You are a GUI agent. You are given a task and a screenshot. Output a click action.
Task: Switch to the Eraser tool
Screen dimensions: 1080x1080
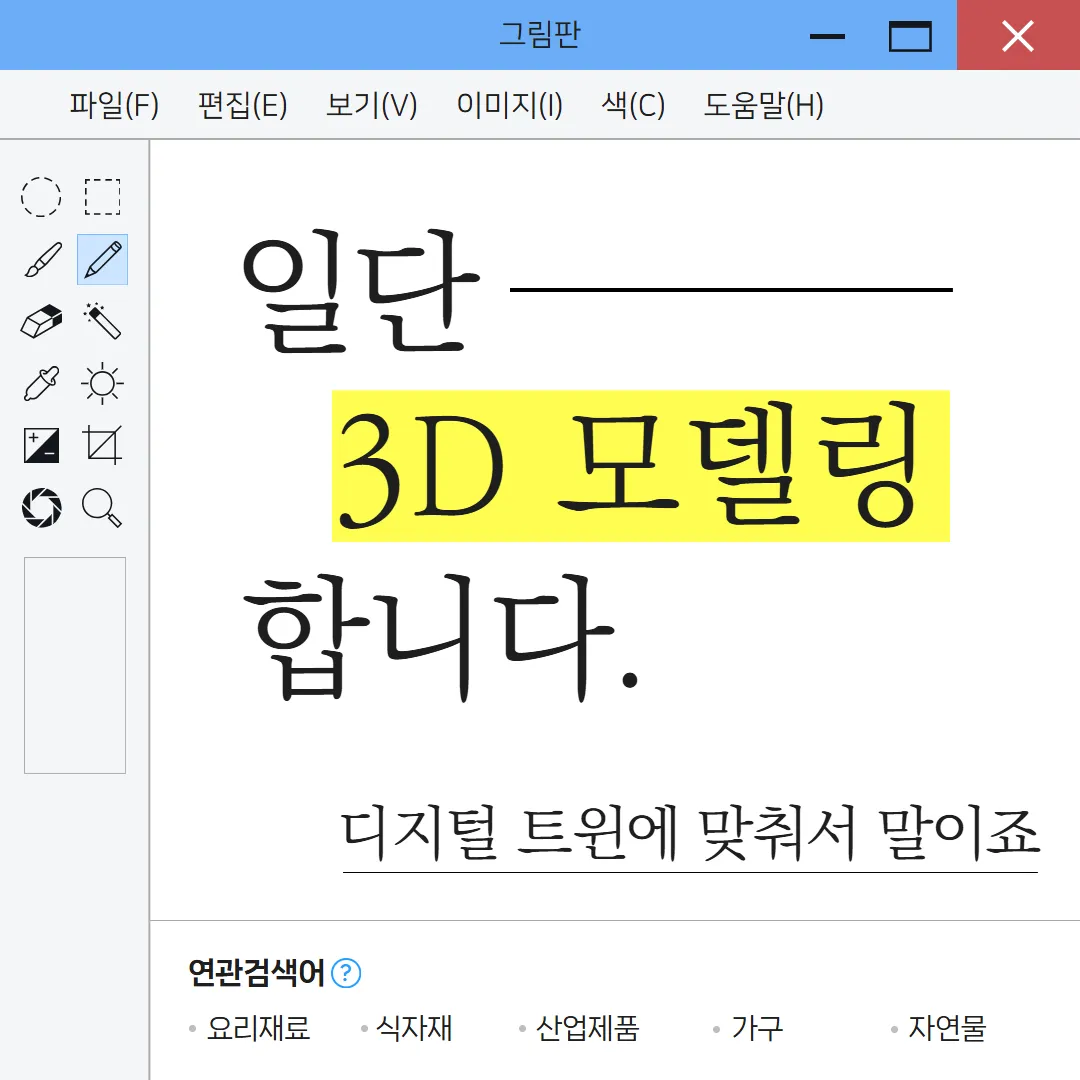[x=40, y=321]
